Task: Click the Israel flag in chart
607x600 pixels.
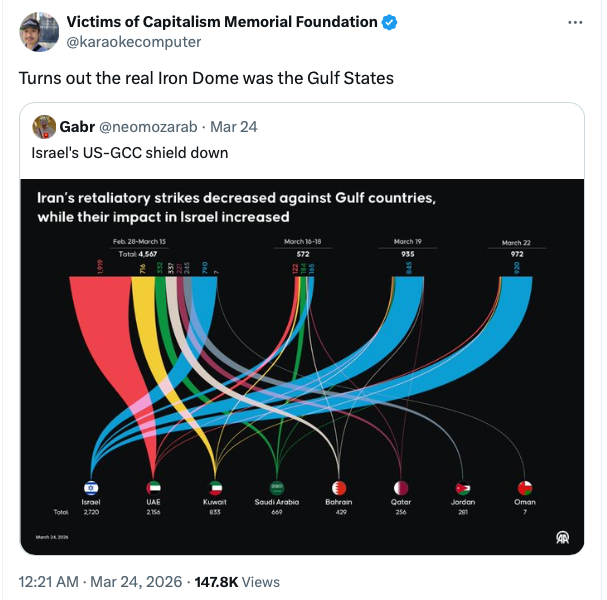Action: (x=91, y=488)
